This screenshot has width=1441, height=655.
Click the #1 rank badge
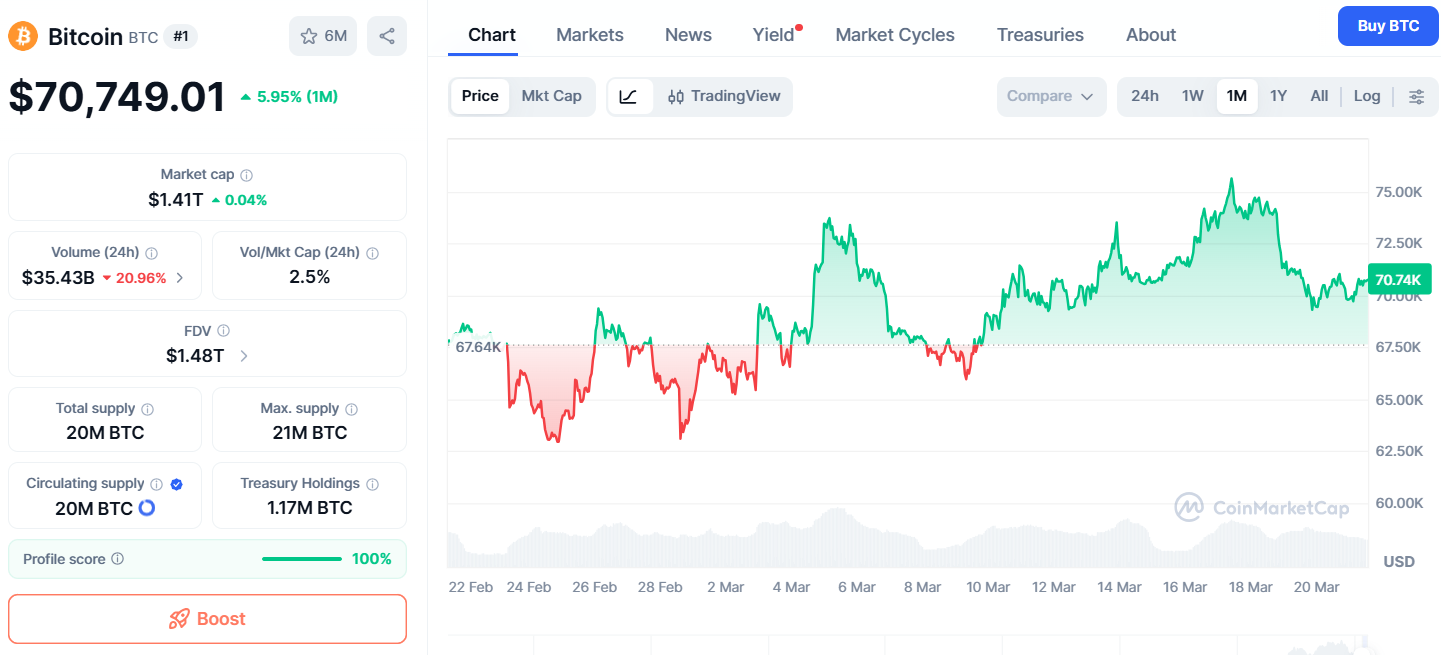coord(180,37)
